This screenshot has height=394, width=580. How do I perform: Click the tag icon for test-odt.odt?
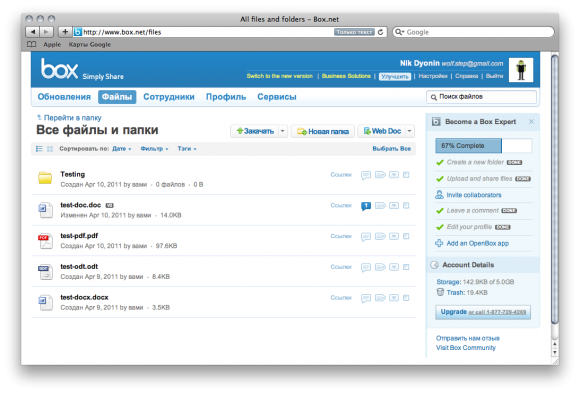click(380, 267)
